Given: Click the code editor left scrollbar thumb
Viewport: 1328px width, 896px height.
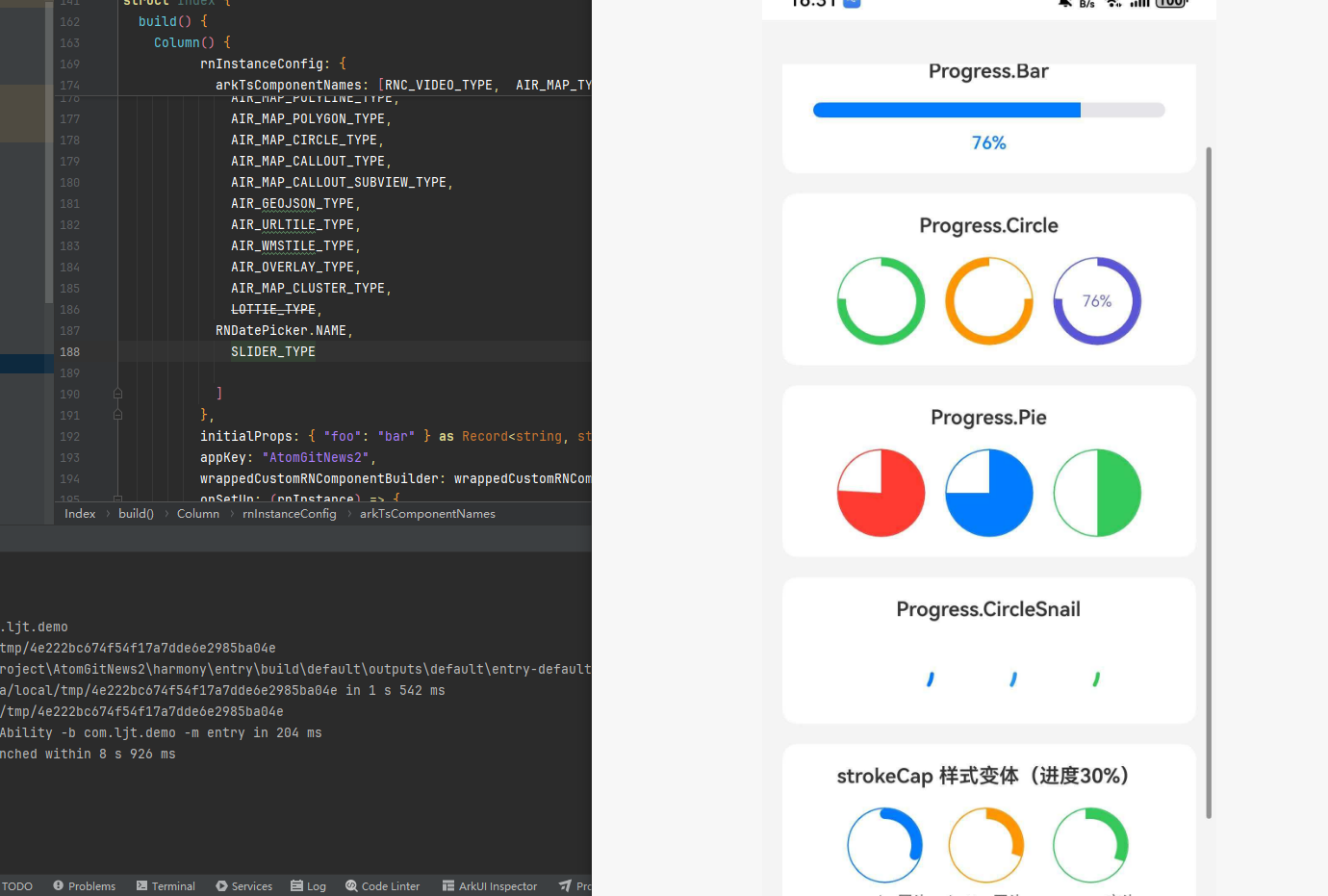Looking at the screenshot, I should pos(49,151).
